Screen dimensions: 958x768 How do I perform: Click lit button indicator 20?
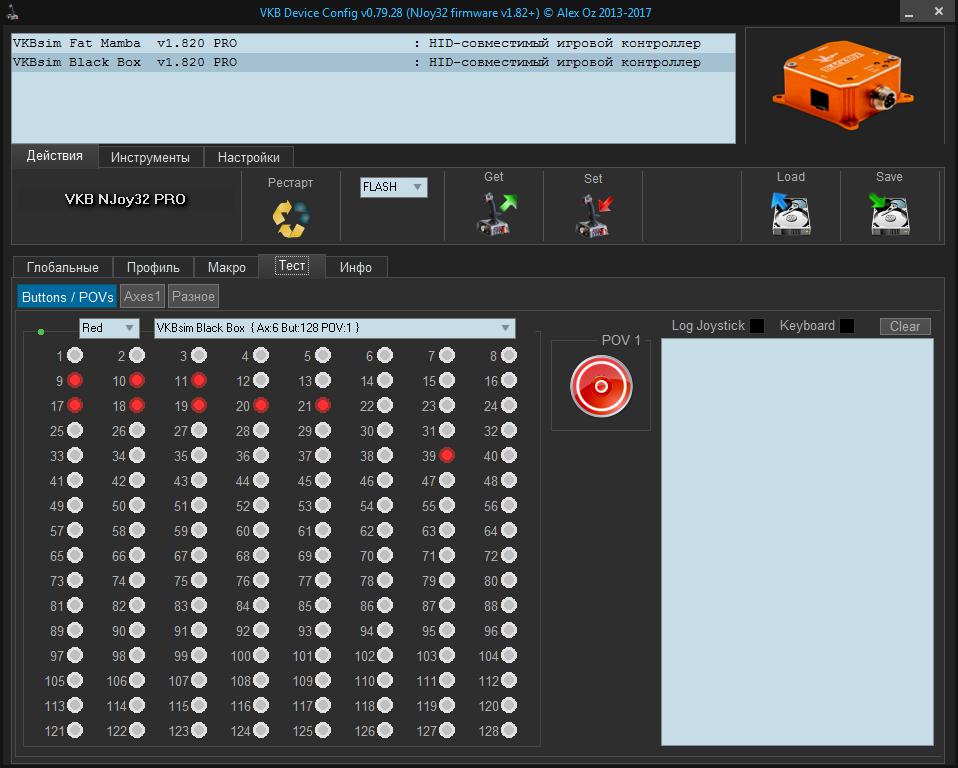261,405
